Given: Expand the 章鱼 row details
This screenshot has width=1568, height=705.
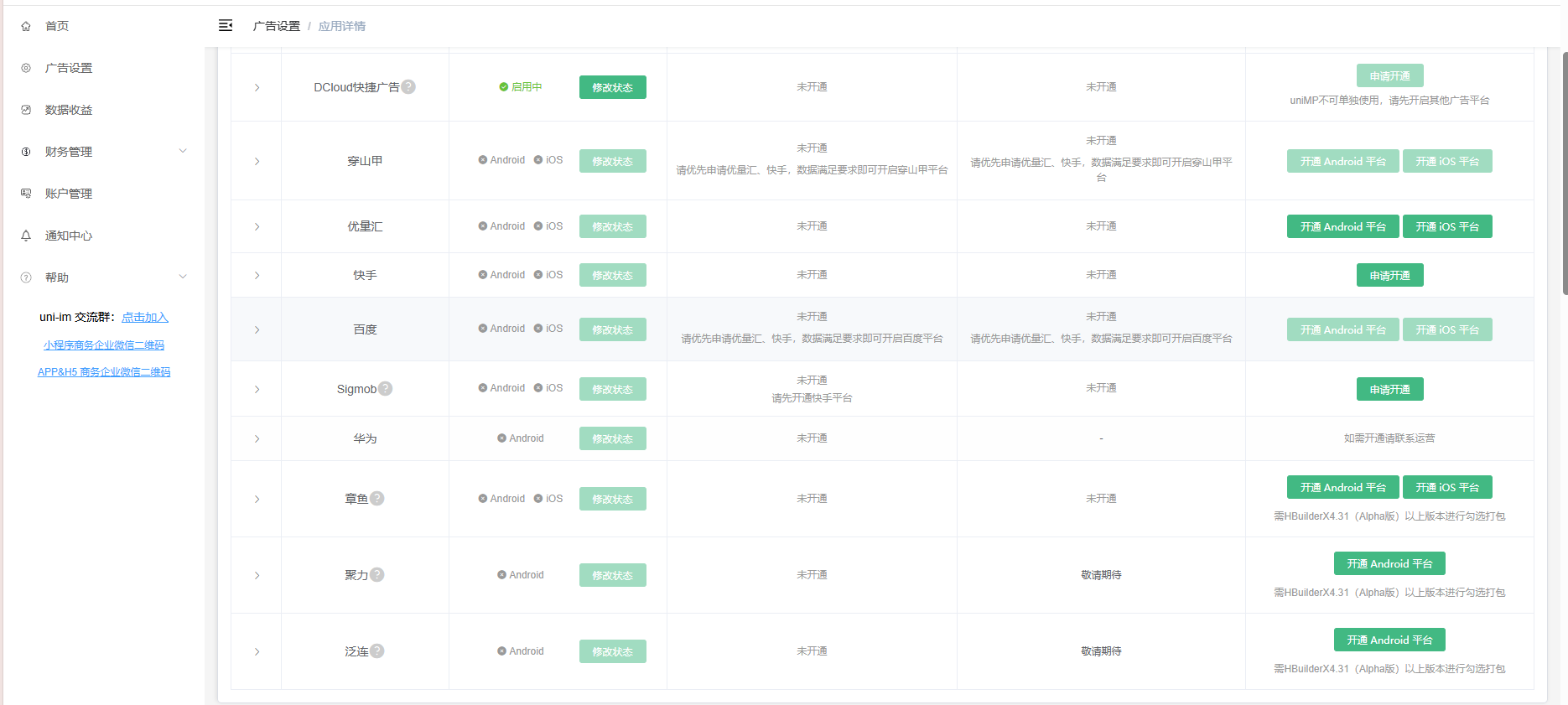Looking at the screenshot, I should tap(257, 499).
